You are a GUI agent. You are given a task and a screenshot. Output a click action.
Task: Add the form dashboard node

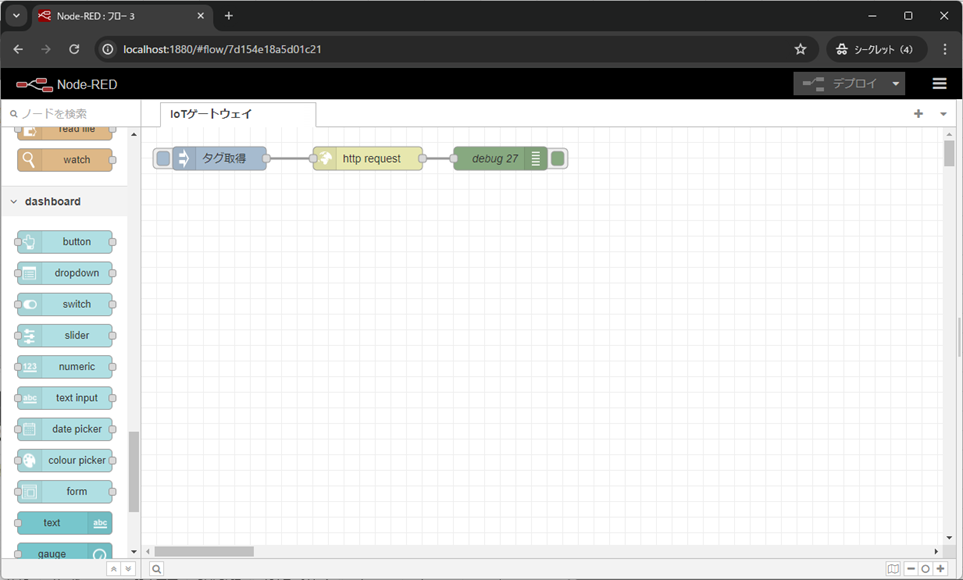[x=65, y=492]
